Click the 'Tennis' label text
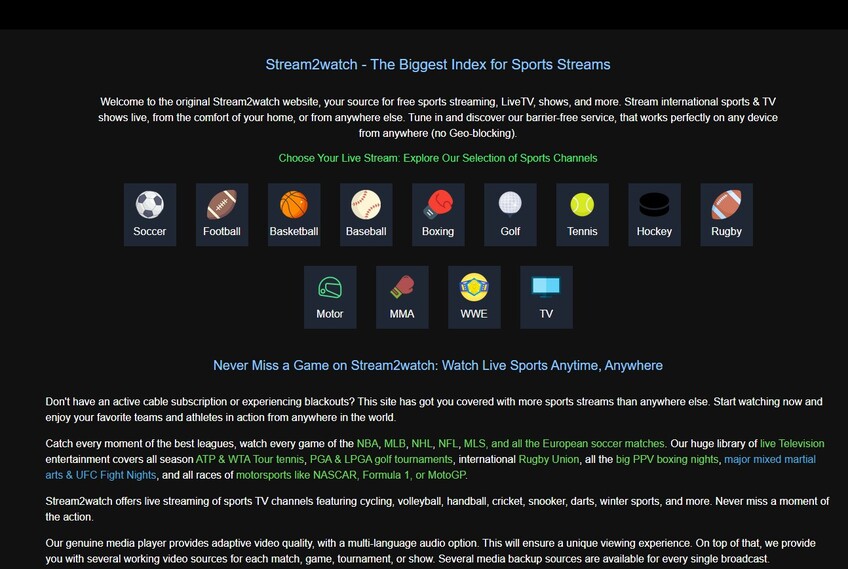 (582, 231)
